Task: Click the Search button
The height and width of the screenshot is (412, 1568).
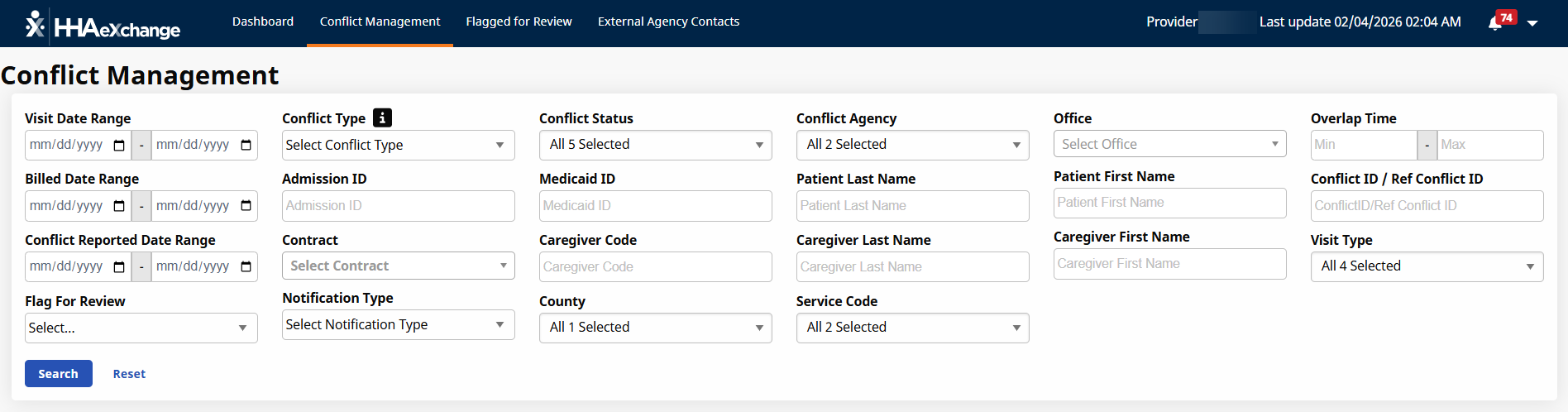Action: pos(58,374)
